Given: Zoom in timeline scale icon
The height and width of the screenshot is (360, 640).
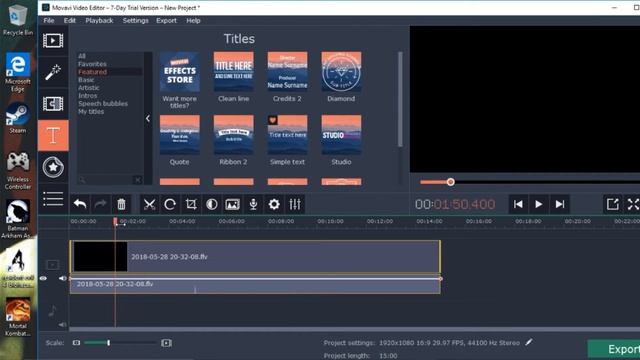Looking at the screenshot, I should click(x=166, y=343).
